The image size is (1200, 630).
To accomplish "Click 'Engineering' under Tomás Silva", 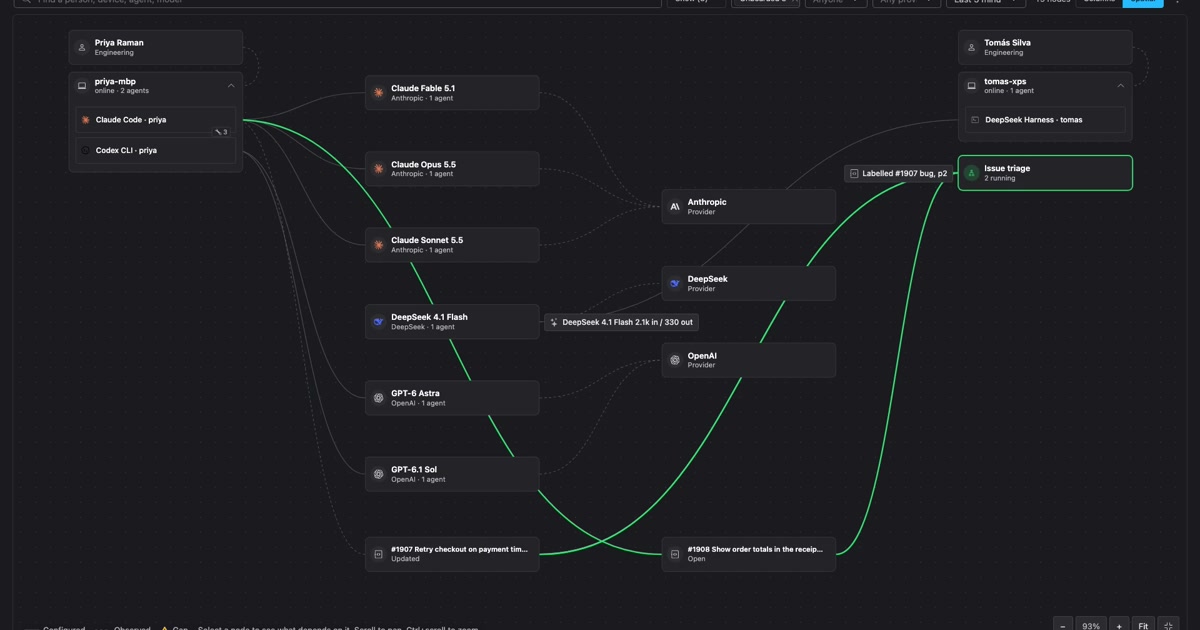I will (x=1003, y=52).
